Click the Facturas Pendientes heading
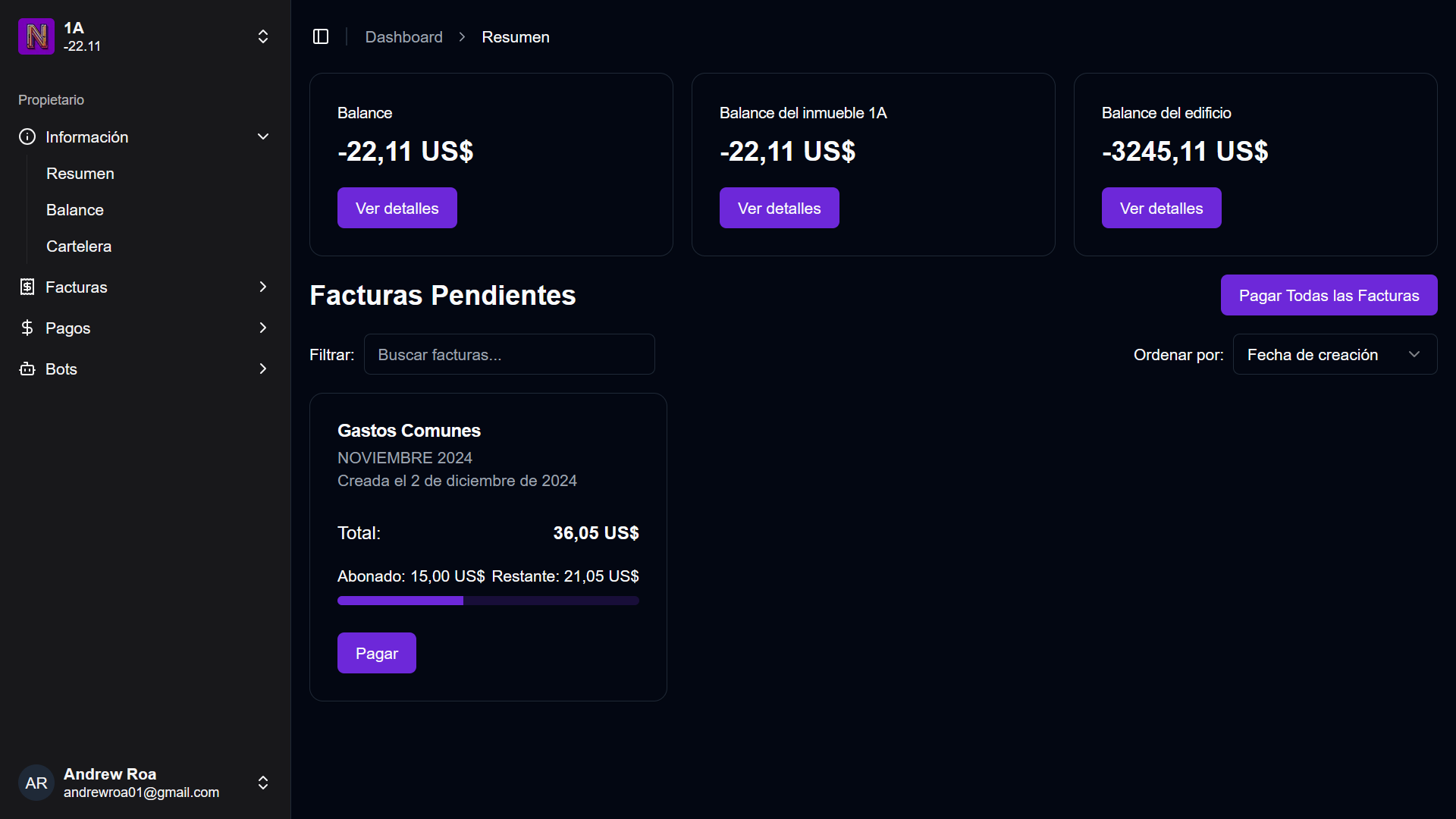The width and height of the screenshot is (1456, 819). pos(443,295)
